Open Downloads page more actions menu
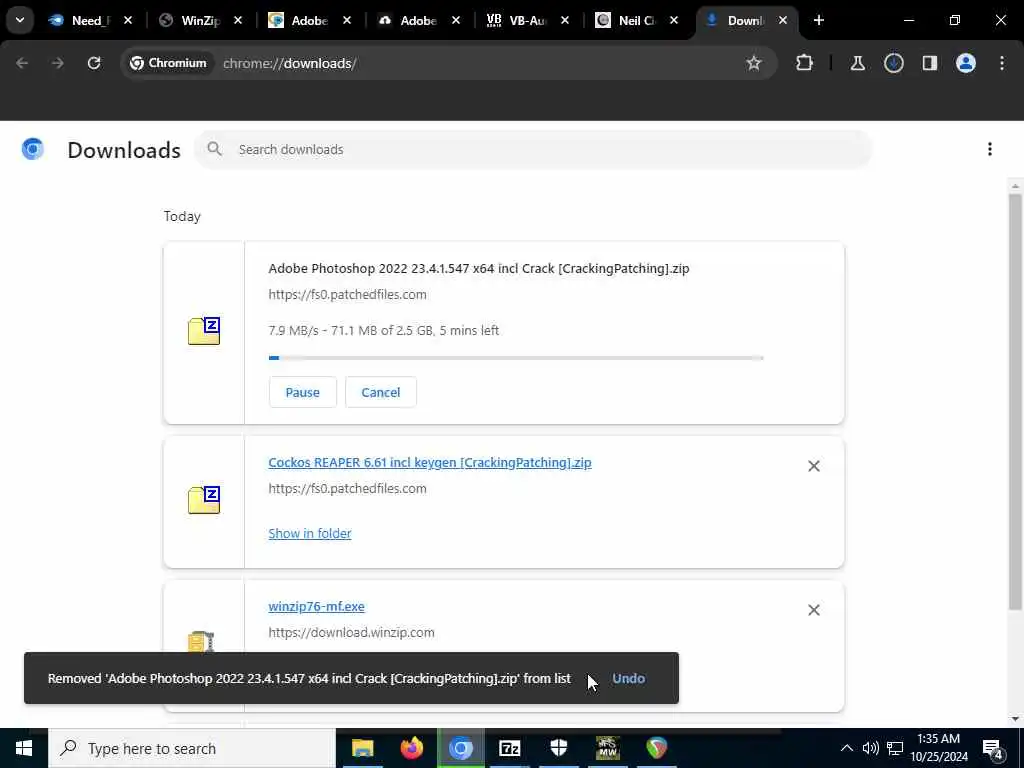The height and width of the screenshot is (768, 1024). (989, 150)
